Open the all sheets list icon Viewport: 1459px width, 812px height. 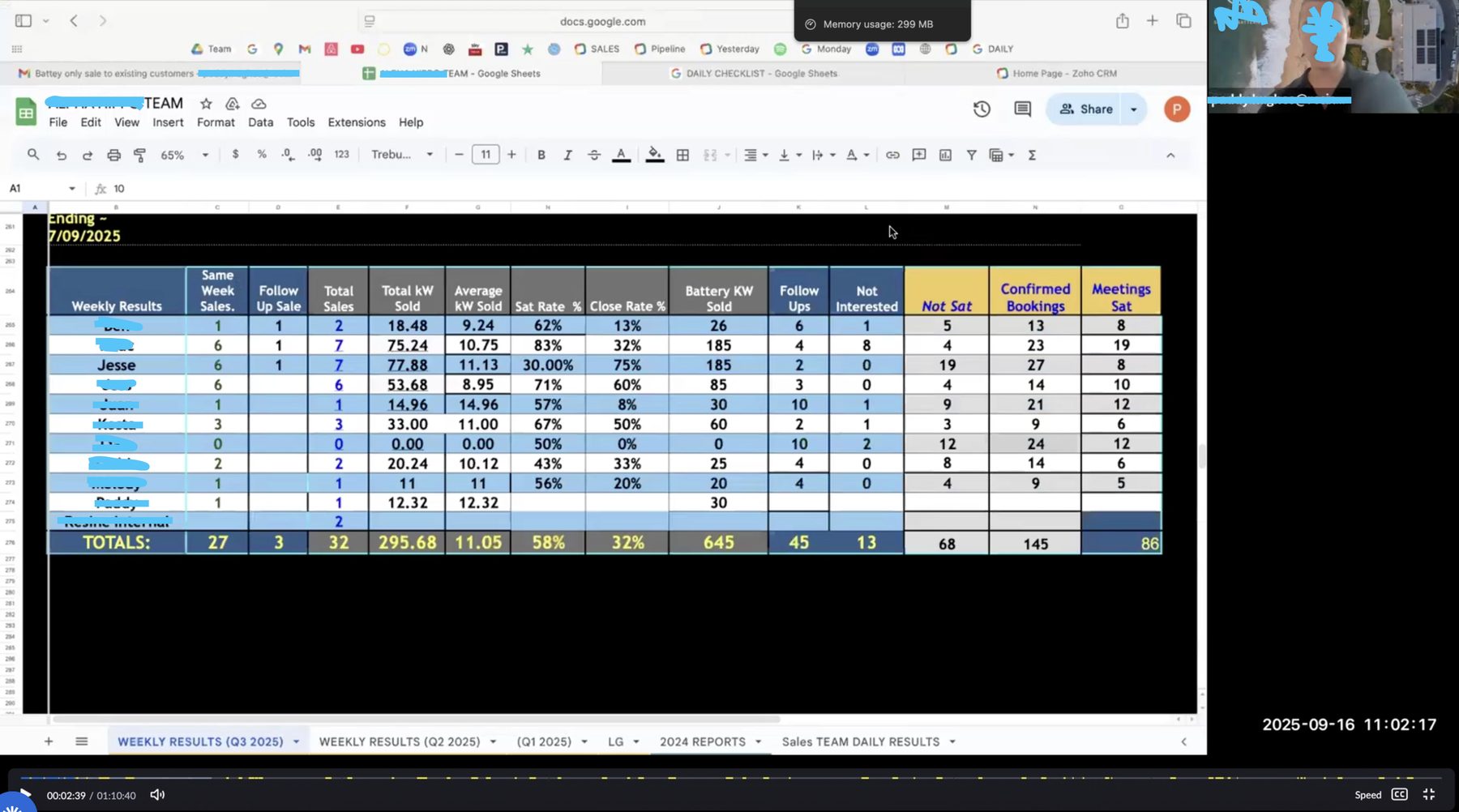pyautogui.click(x=81, y=741)
